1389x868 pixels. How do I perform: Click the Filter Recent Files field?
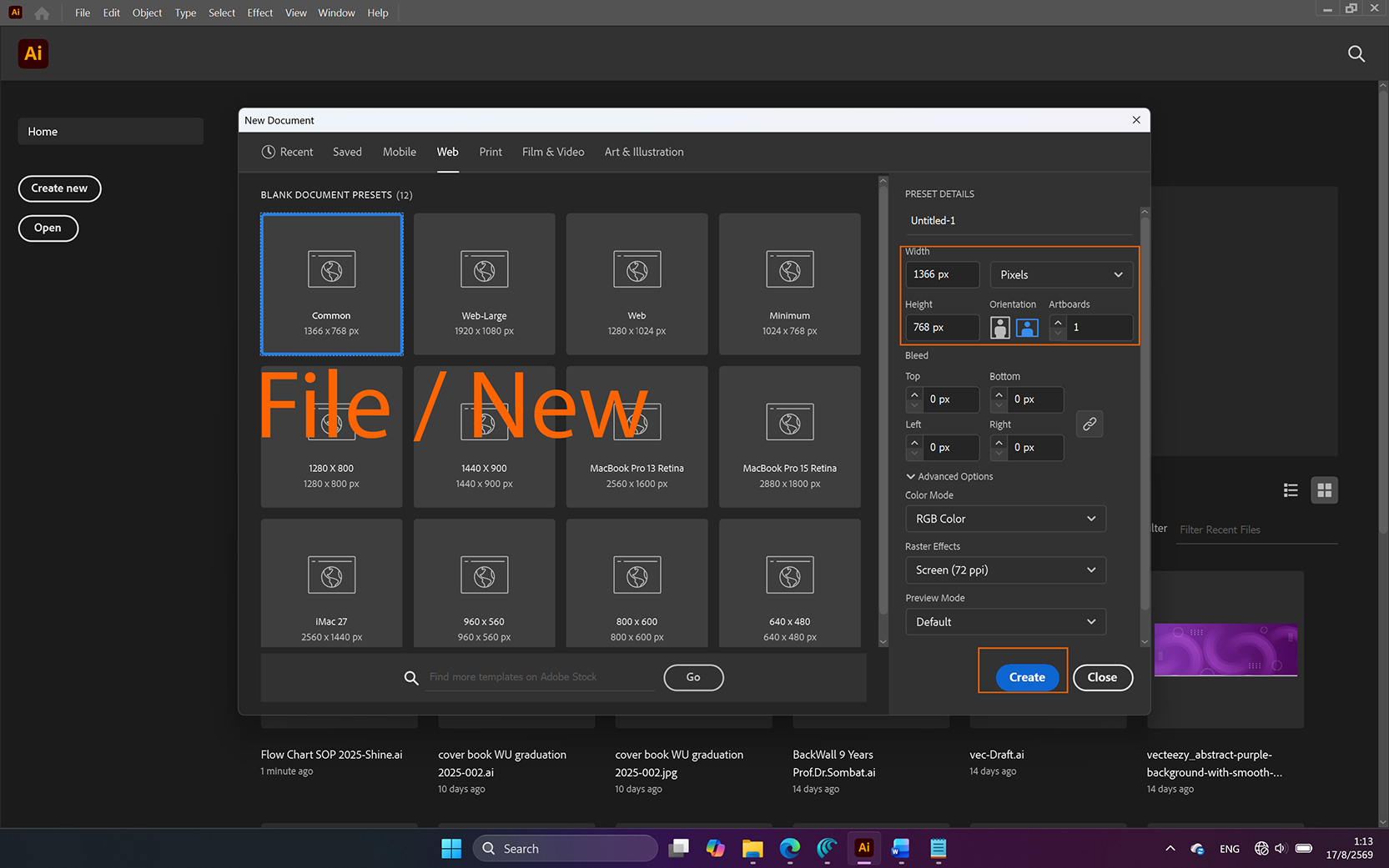click(x=1256, y=529)
